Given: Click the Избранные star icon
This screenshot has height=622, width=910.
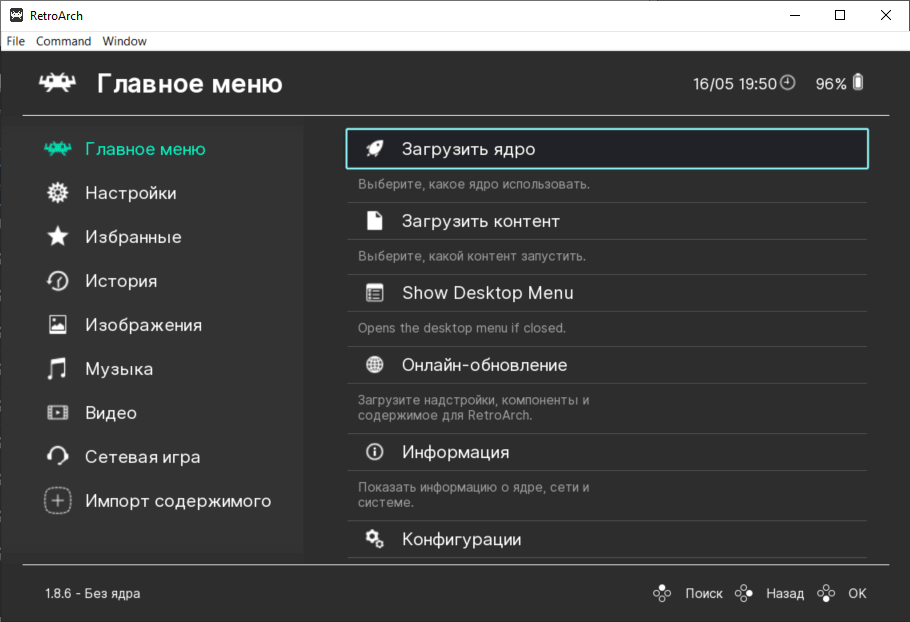Looking at the screenshot, I should [57, 237].
